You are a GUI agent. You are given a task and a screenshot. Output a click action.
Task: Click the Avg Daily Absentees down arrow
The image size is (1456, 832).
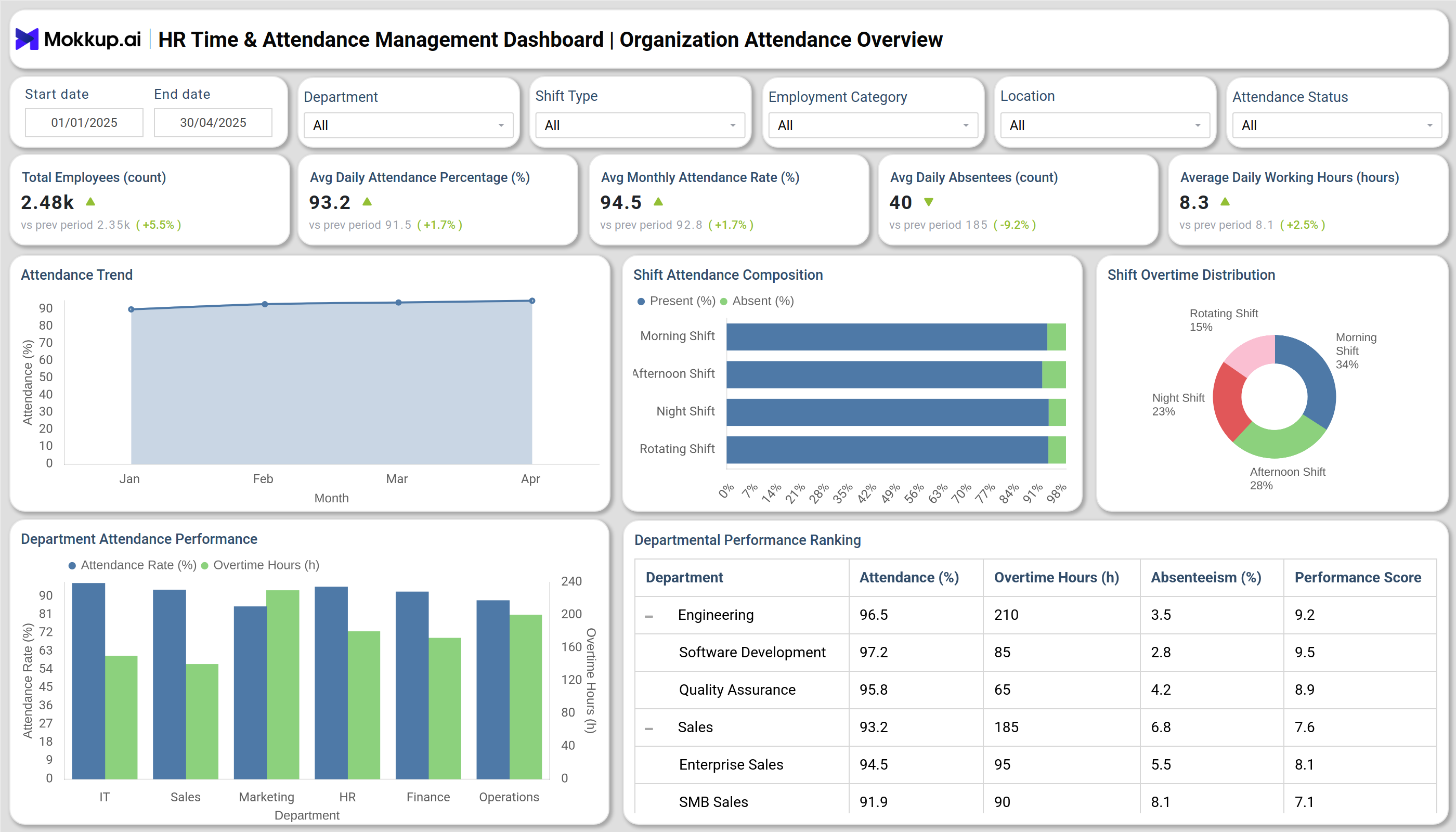click(x=929, y=202)
